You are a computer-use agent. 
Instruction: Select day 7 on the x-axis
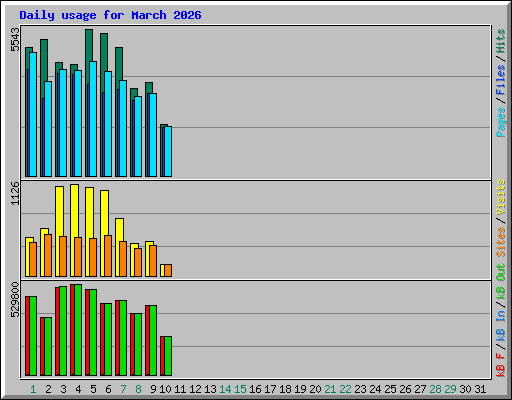(x=123, y=389)
